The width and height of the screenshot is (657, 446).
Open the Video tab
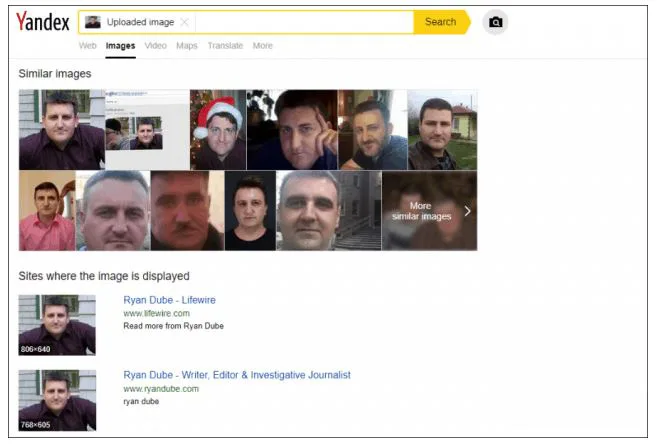(x=155, y=46)
